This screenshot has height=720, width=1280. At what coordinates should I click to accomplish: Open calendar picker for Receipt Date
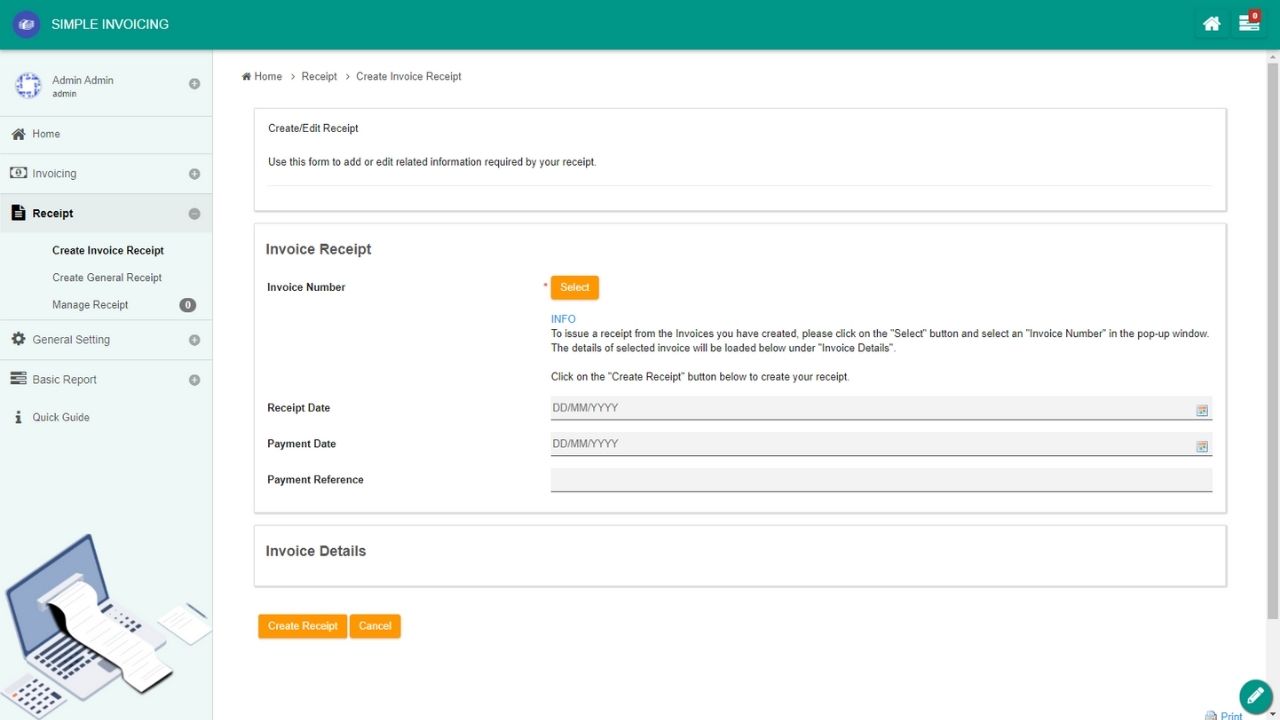point(1202,410)
